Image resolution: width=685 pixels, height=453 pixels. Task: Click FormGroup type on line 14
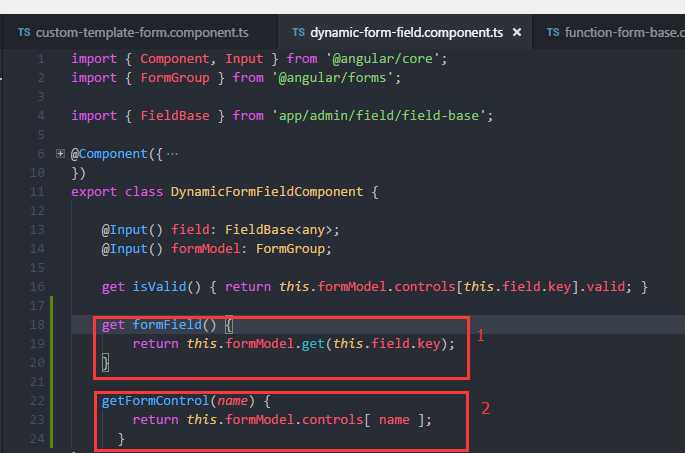point(291,249)
